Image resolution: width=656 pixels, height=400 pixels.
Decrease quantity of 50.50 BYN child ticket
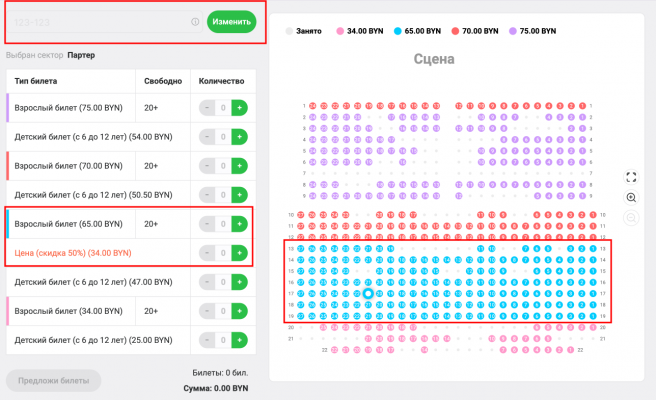tap(207, 195)
